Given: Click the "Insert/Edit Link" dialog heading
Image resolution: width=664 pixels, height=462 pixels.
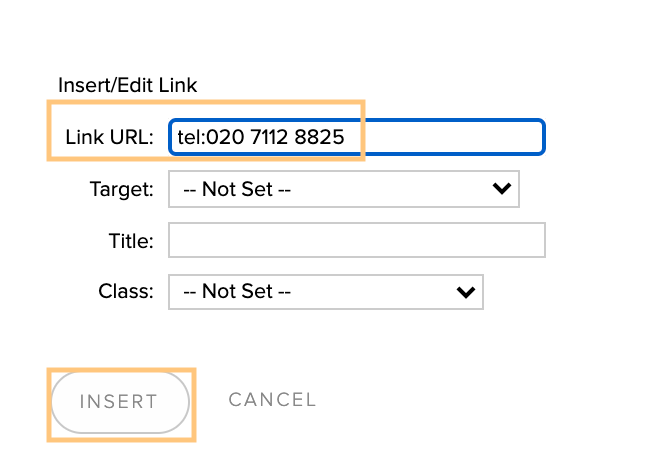Looking at the screenshot, I should [127, 85].
